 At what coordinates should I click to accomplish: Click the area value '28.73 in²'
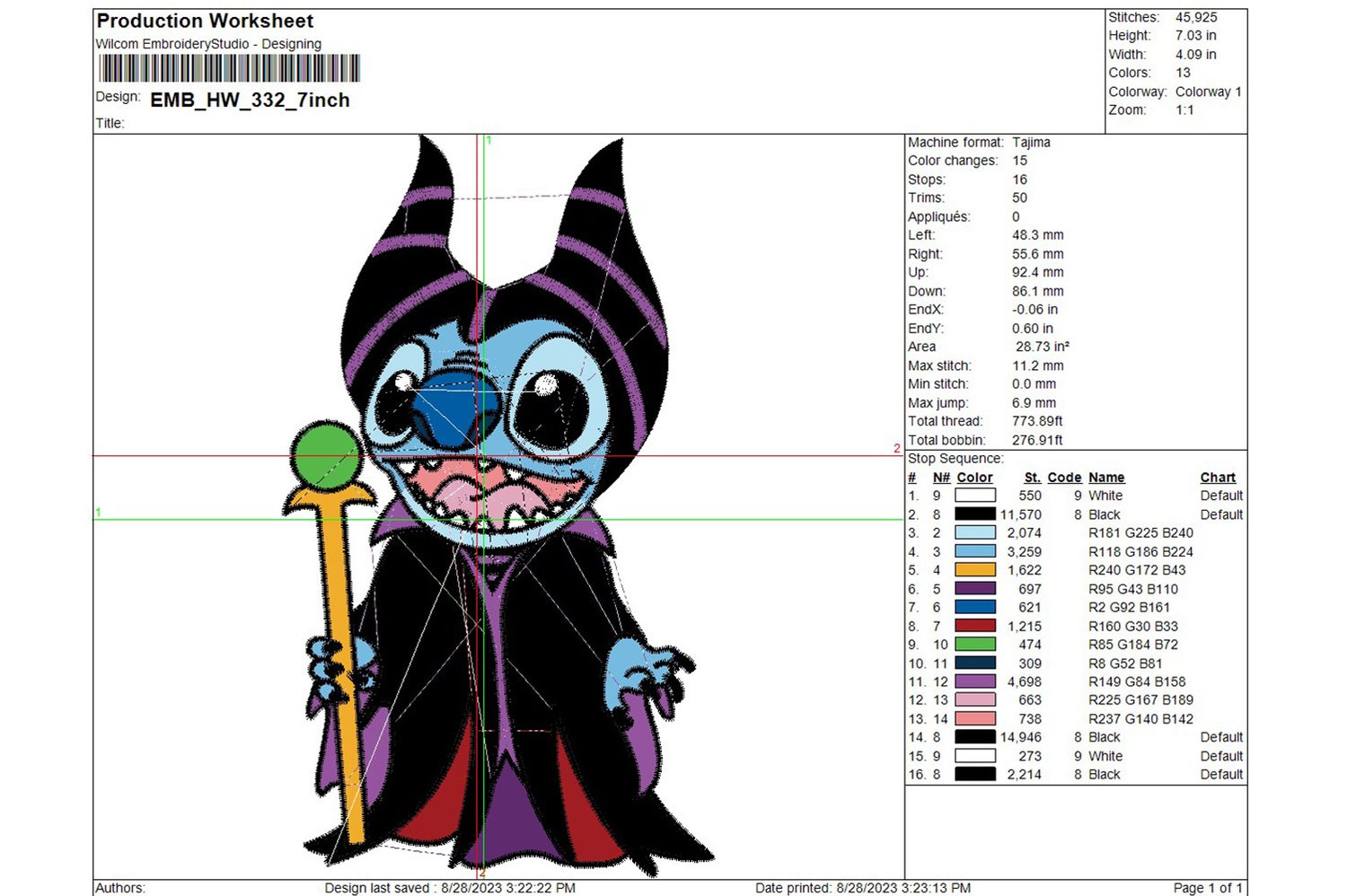[x=1043, y=347]
